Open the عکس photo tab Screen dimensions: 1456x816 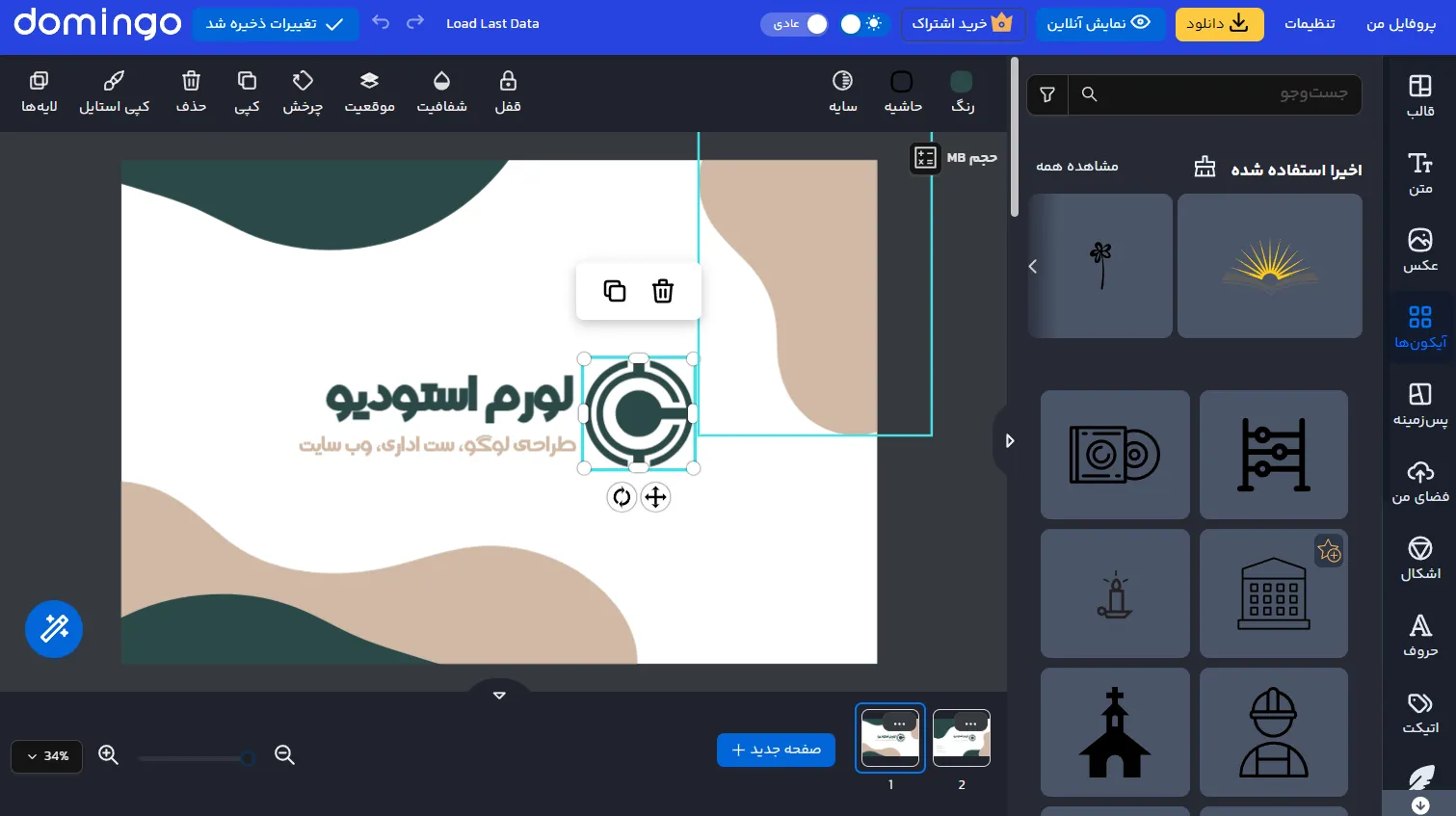pyautogui.click(x=1419, y=250)
